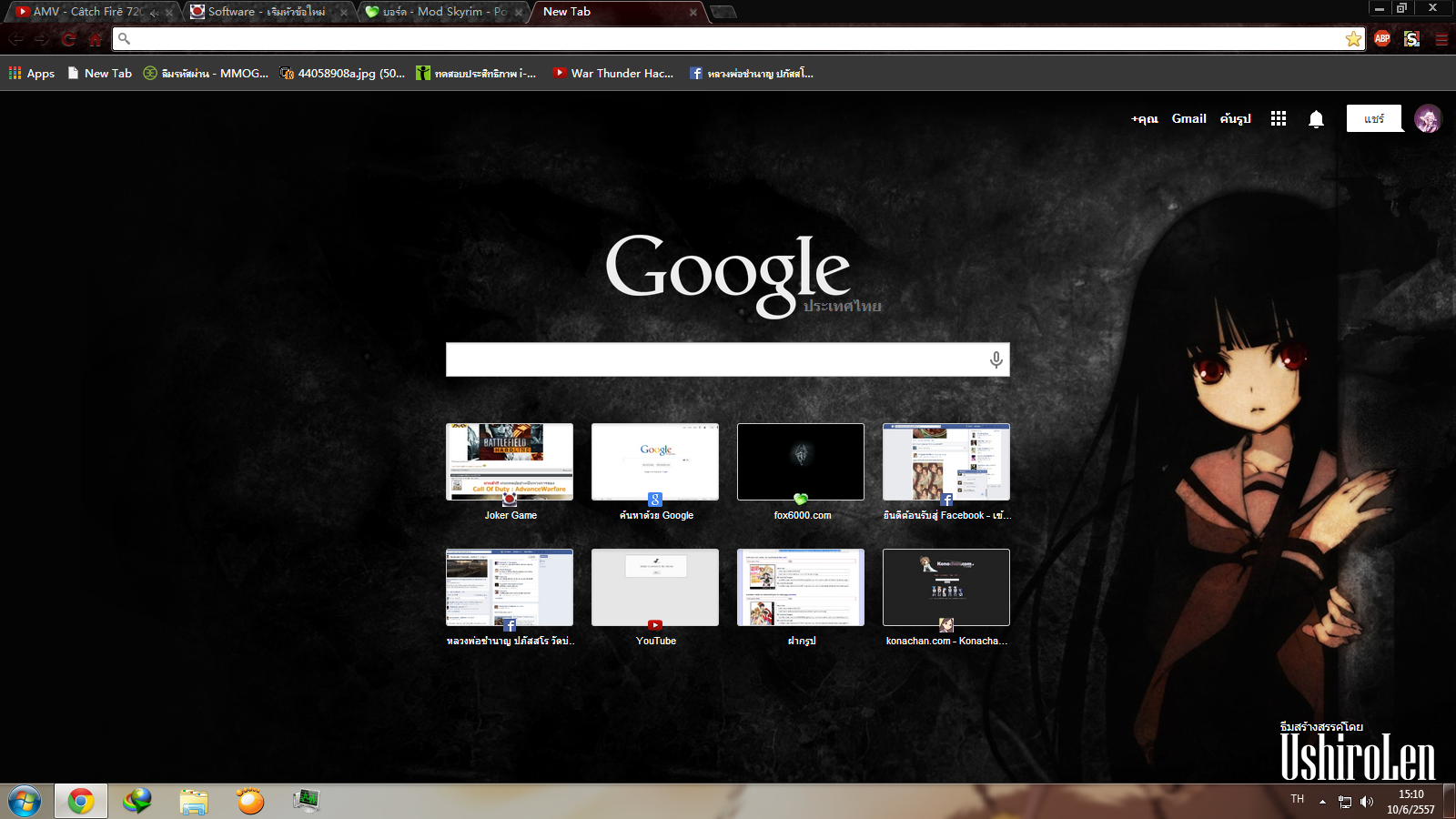1456x819 pixels.
Task: Open the Facebook bookmark in bookmarks bar
Action: coord(751,74)
